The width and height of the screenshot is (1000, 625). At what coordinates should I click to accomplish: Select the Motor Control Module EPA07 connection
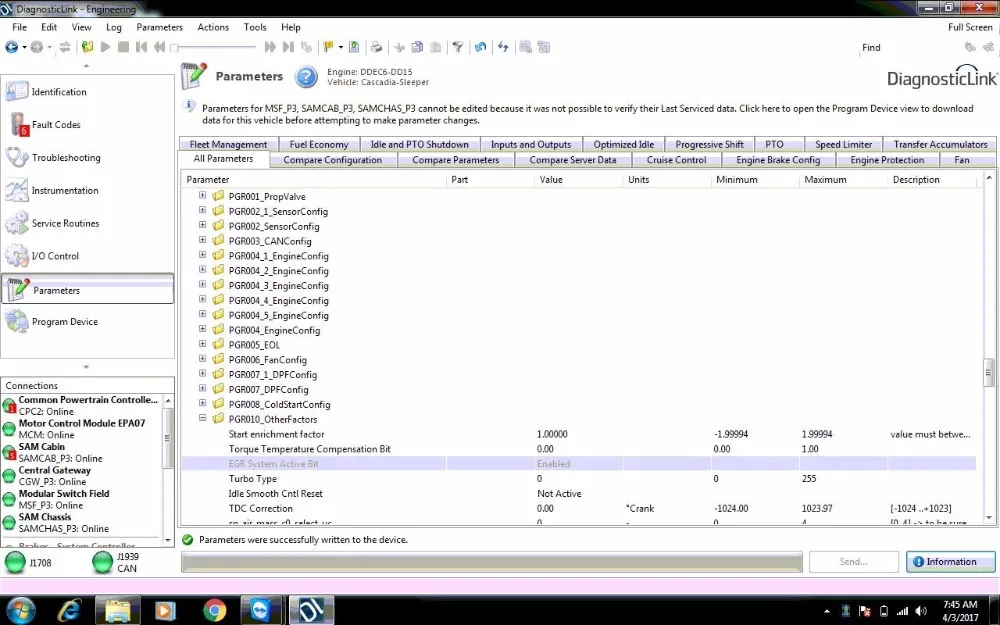click(x=82, y=423)
